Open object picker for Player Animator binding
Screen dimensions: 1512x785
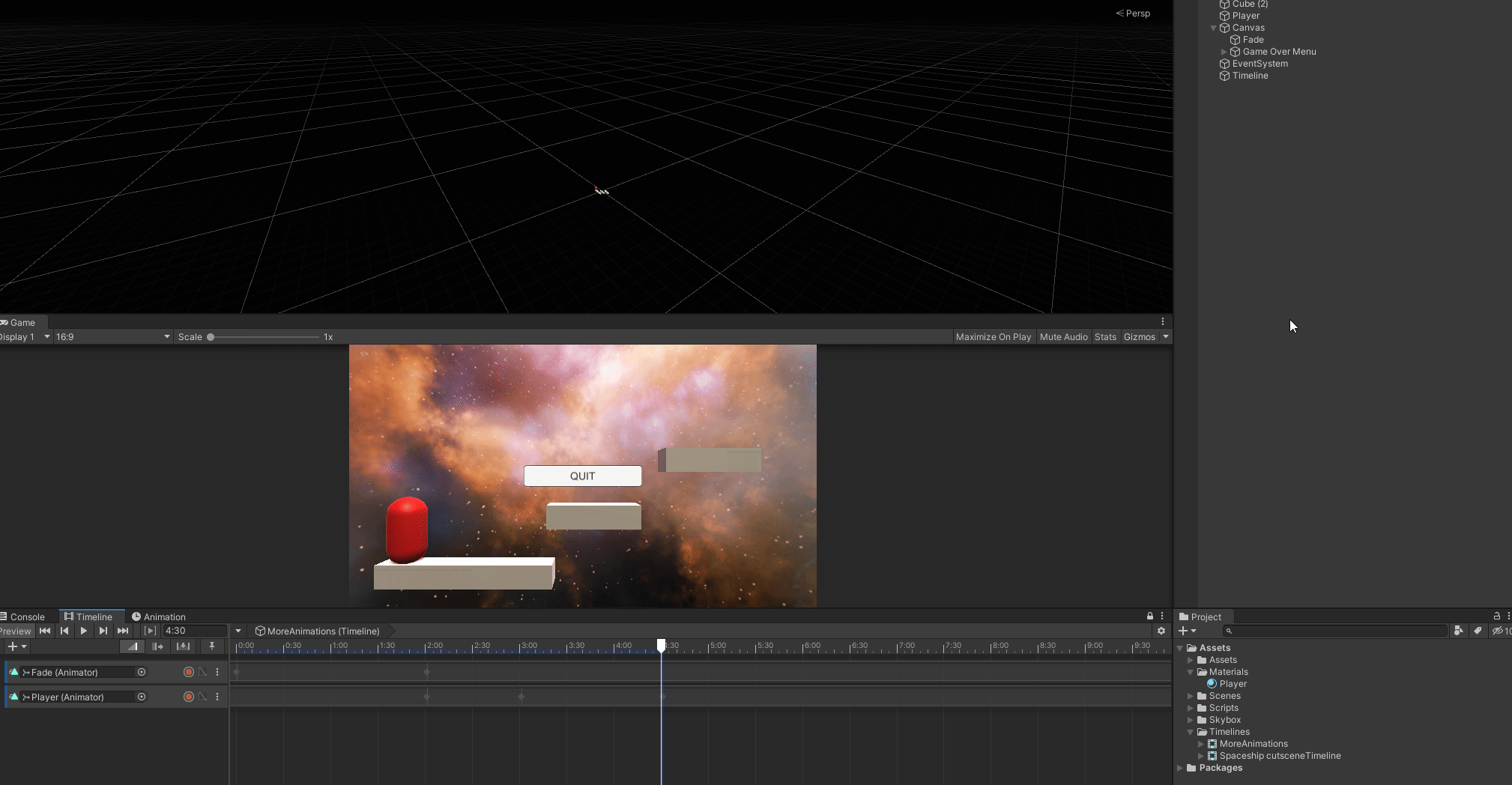142,697
